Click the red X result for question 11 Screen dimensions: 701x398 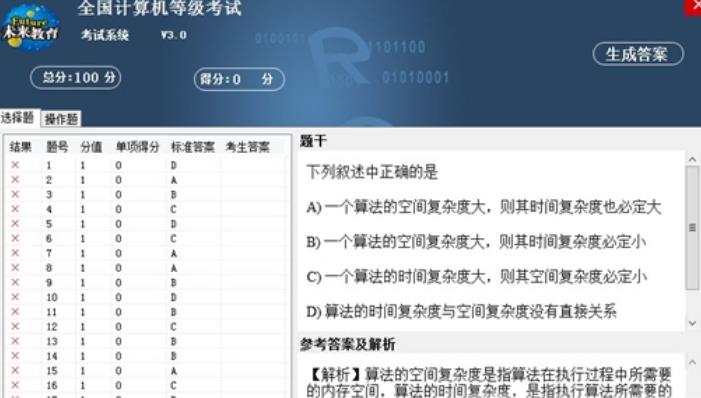click(x=15, y=312)
